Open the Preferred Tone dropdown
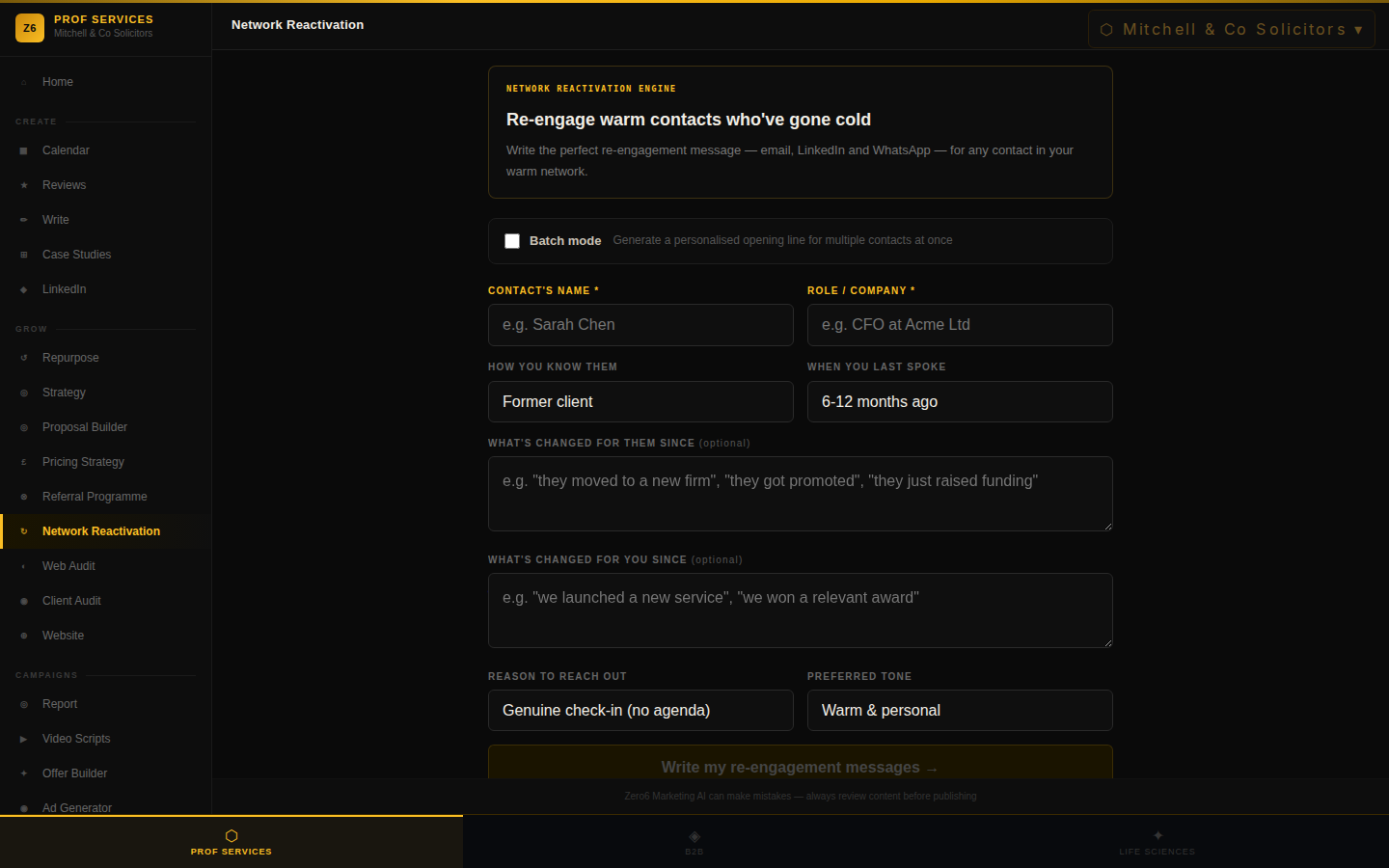This screenshot has height=868, width=1389. click(960, 710)
